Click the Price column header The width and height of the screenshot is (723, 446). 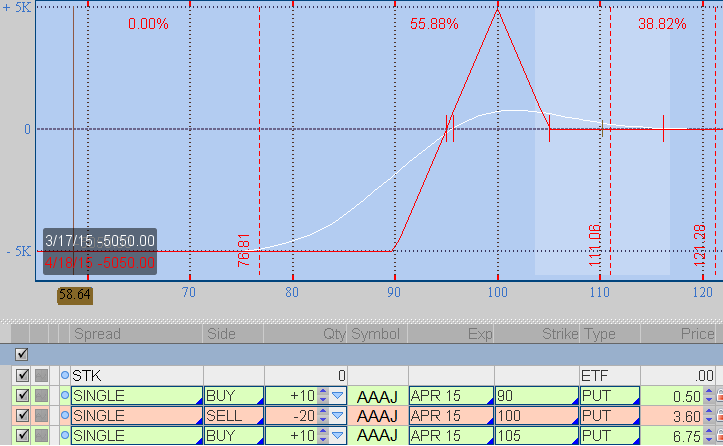679,333
